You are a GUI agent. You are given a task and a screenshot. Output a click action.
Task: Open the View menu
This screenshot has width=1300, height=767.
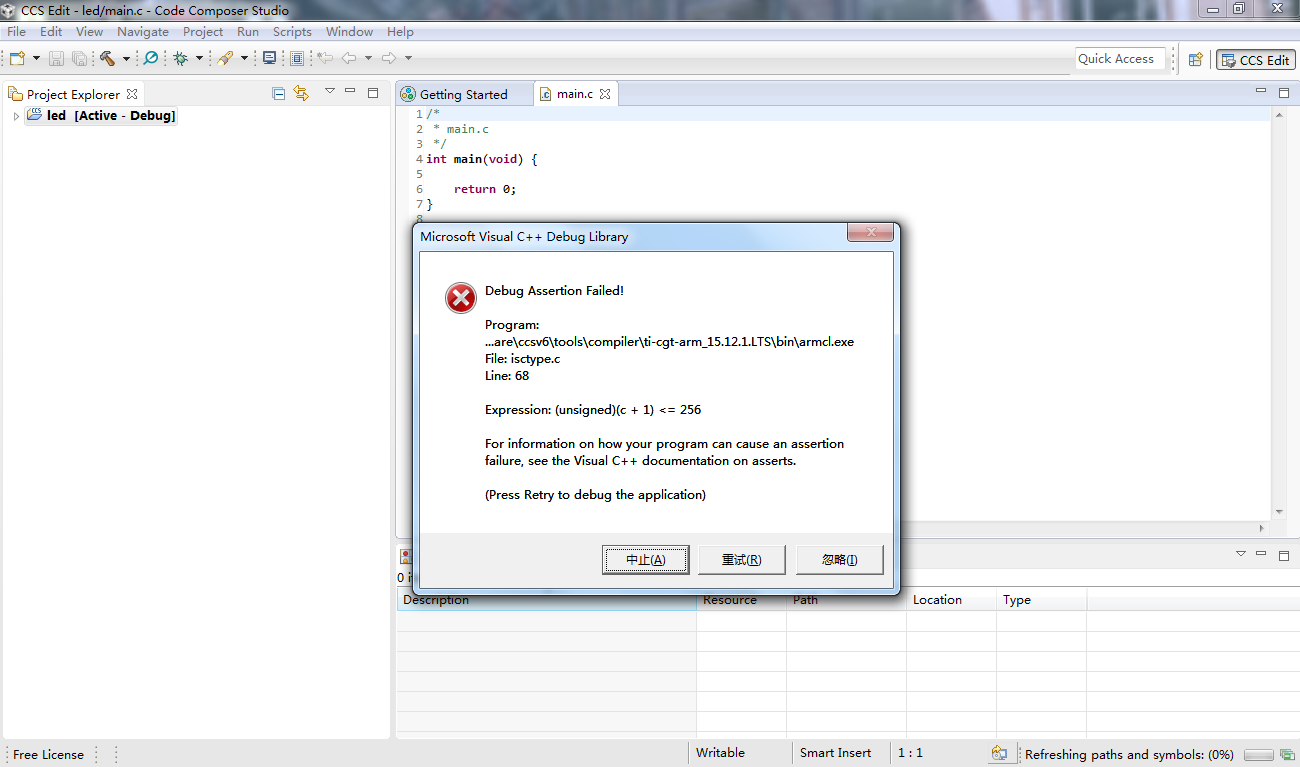click(x=89, y=32)
